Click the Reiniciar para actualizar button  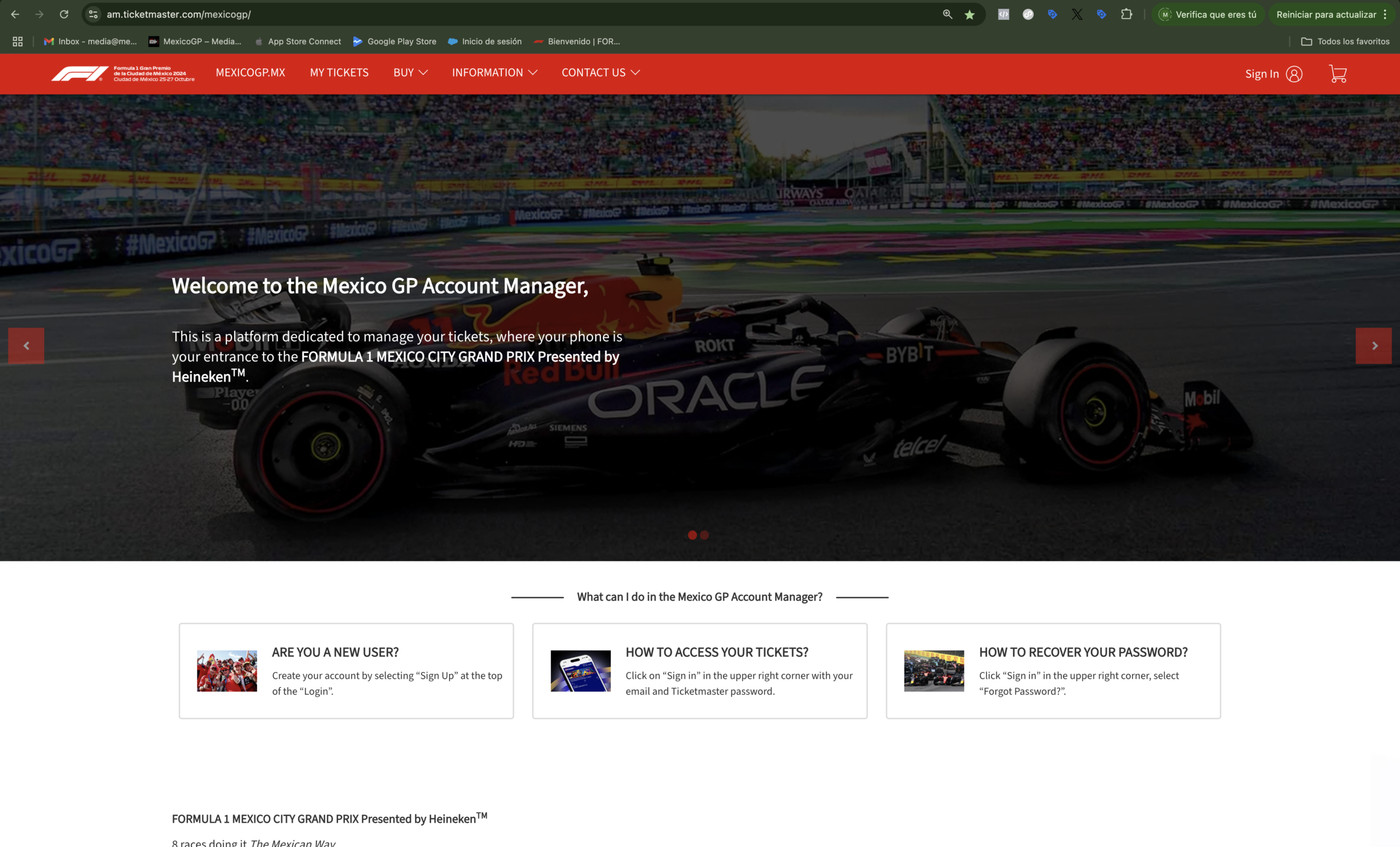point(1326,15)
